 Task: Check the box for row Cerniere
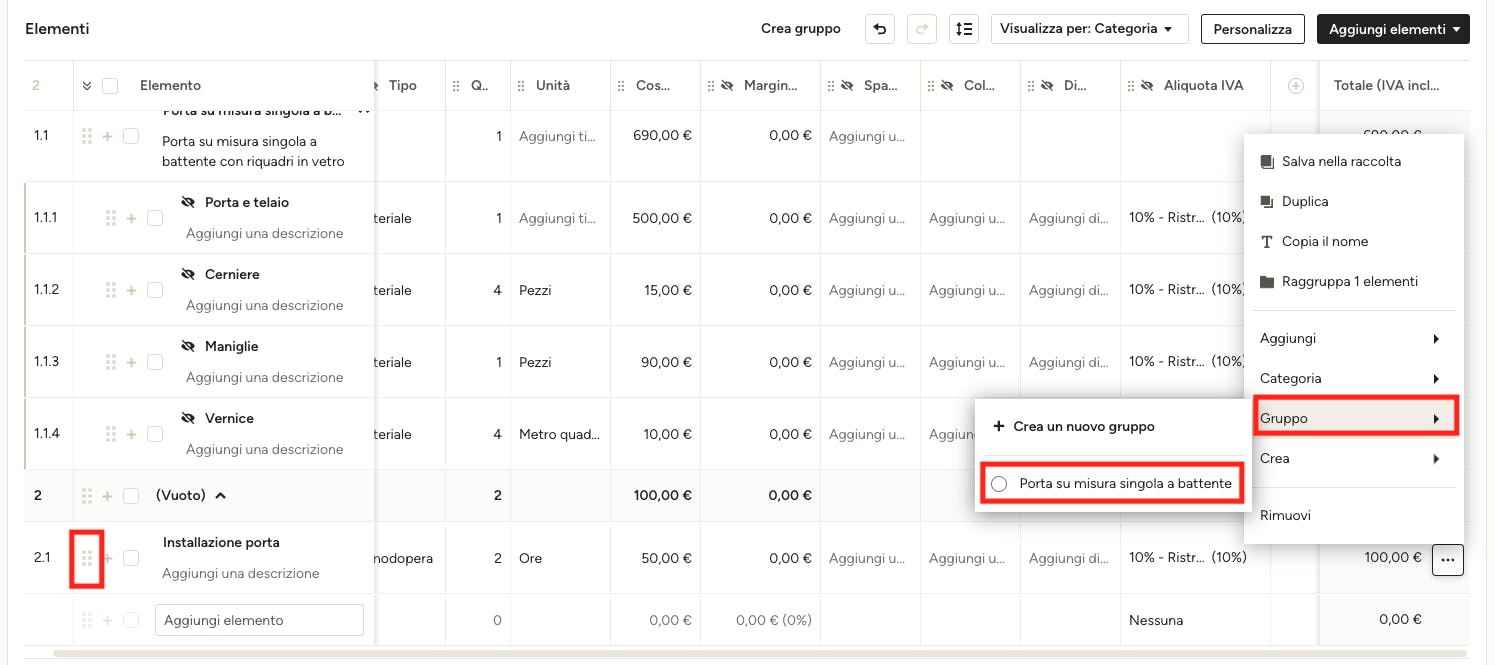[155, 290]
